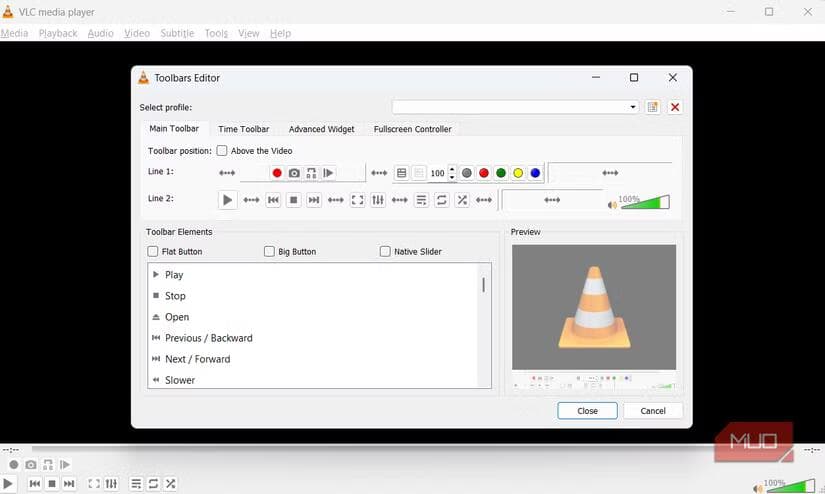Click the Fullscreen icon in Line 2
Image resolution: width=825 pixels, height=494 pixels.
(x=357, y=200)
